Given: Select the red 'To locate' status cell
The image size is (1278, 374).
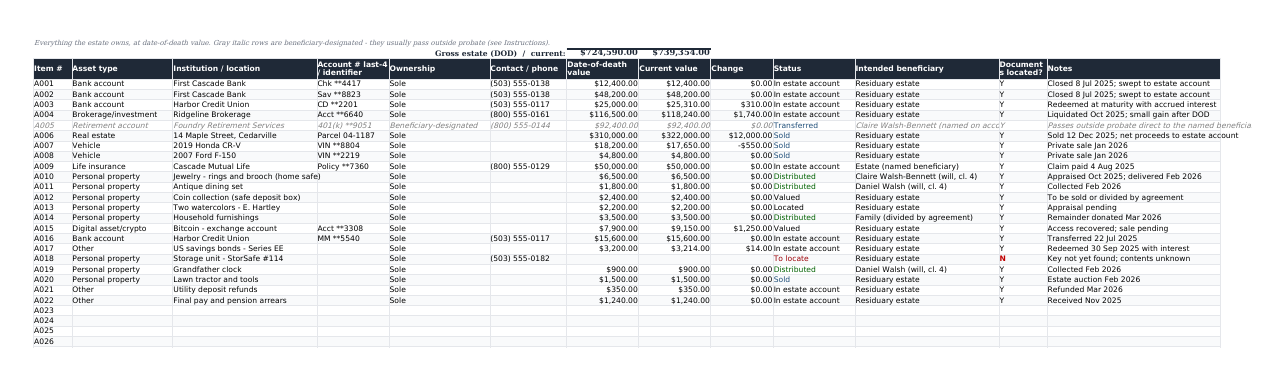Looking at the screenshot, I should coord(814,258).
